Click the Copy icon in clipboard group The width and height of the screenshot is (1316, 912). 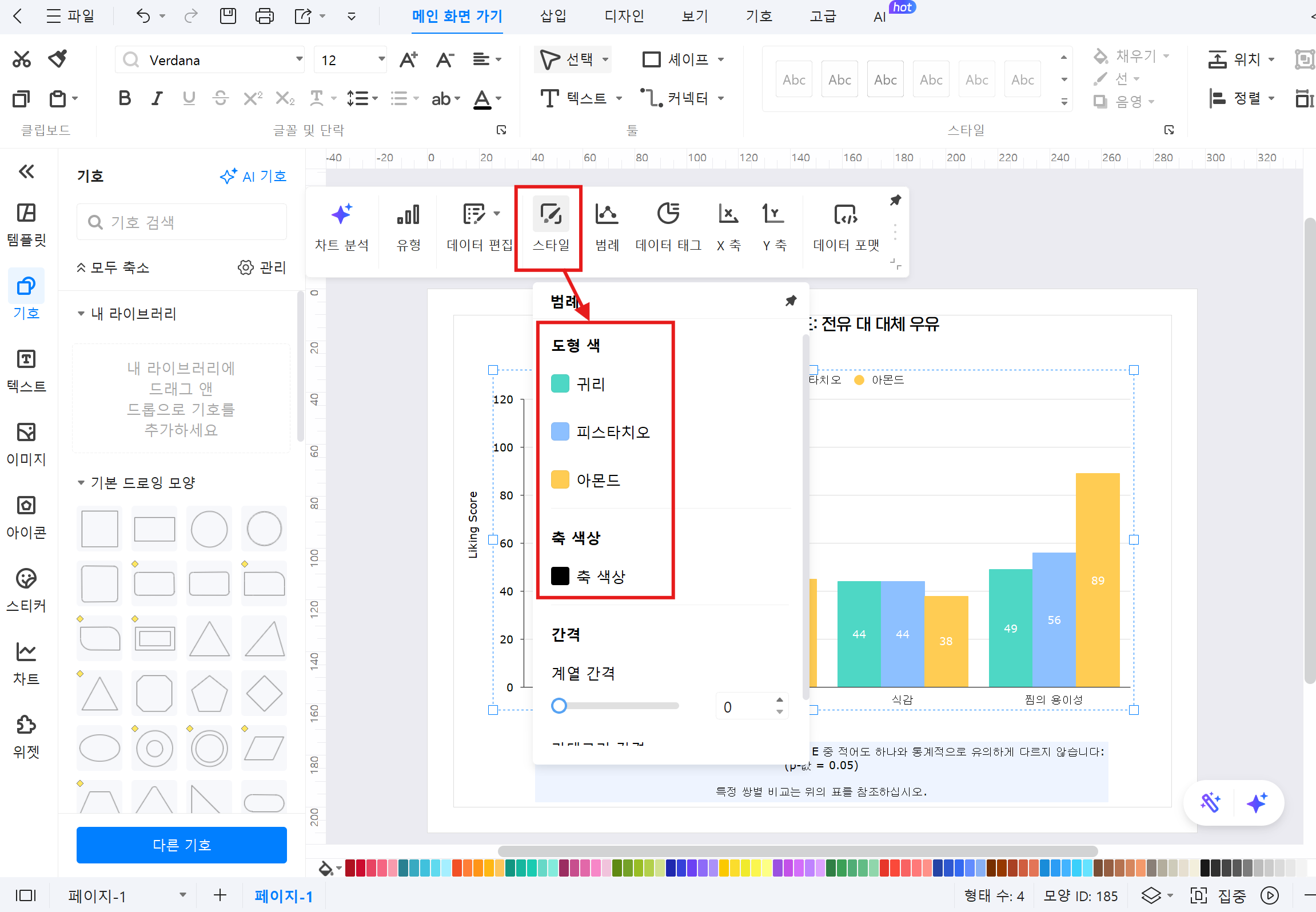21,99
